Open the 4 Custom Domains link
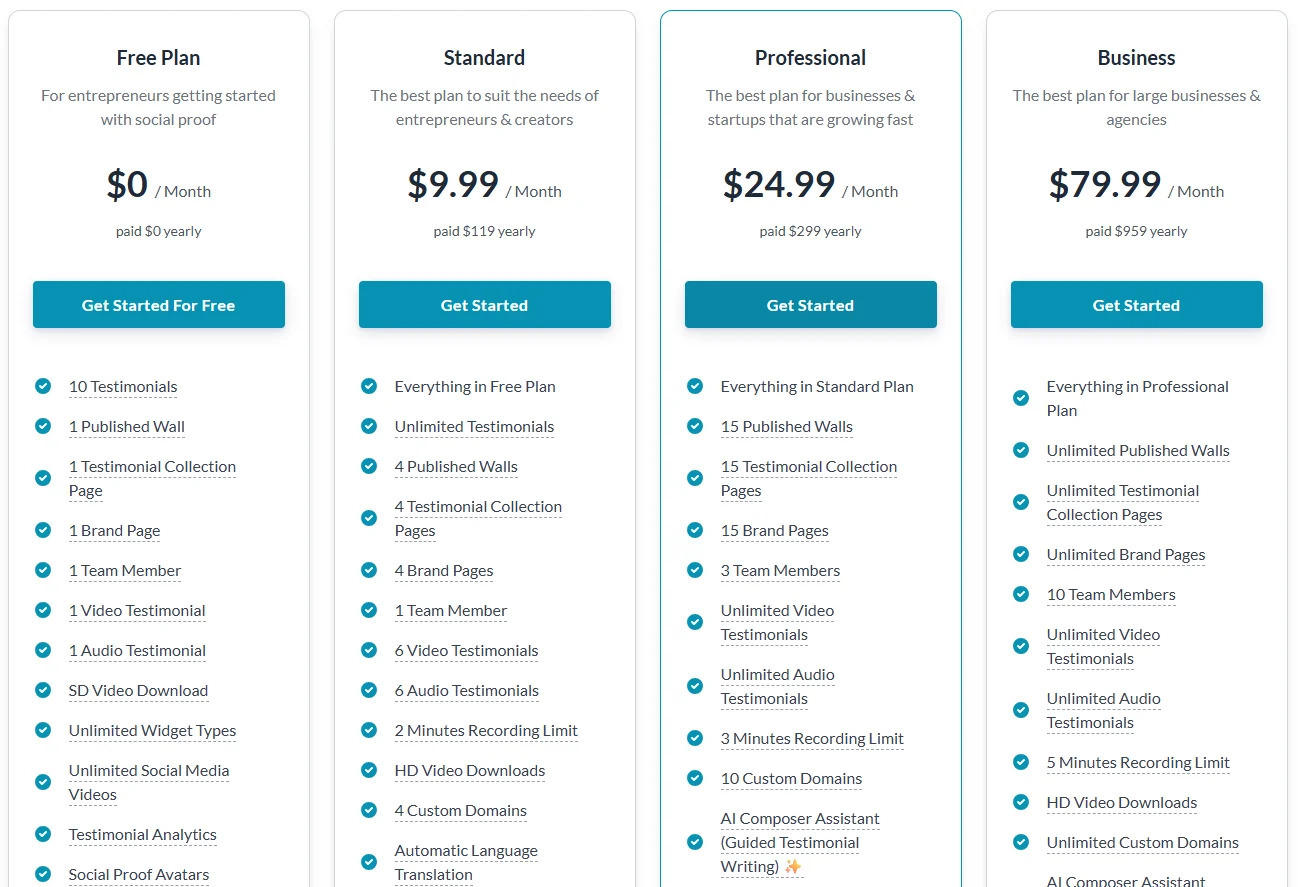The height and width of the screenshot is (887, 1298). coord(460,810)
